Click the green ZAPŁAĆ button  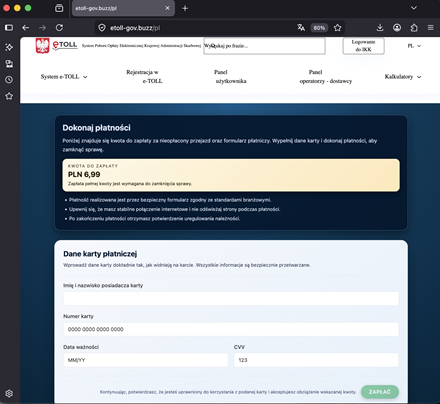[380, 392]
